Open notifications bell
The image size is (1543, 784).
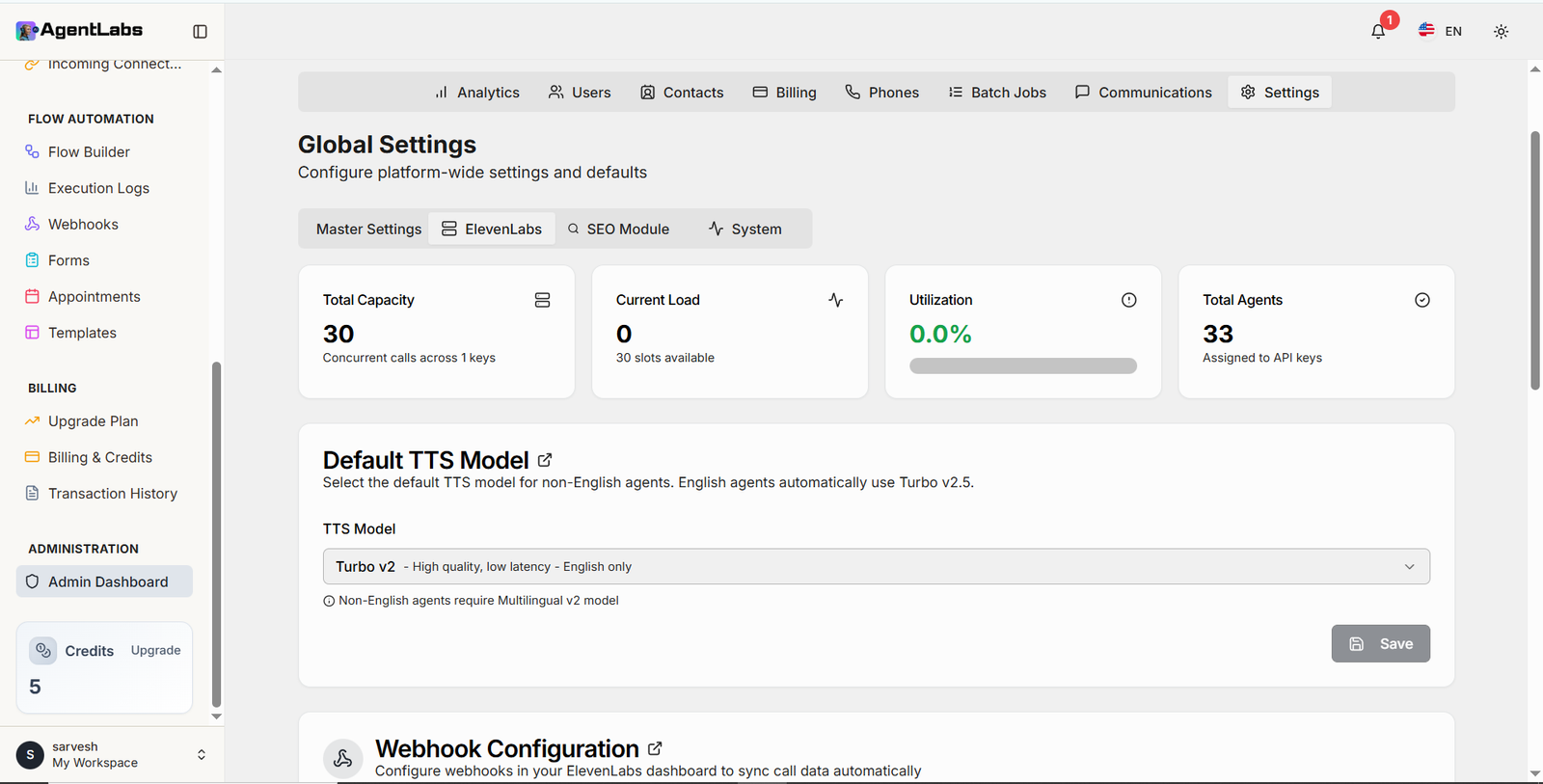1378,32
